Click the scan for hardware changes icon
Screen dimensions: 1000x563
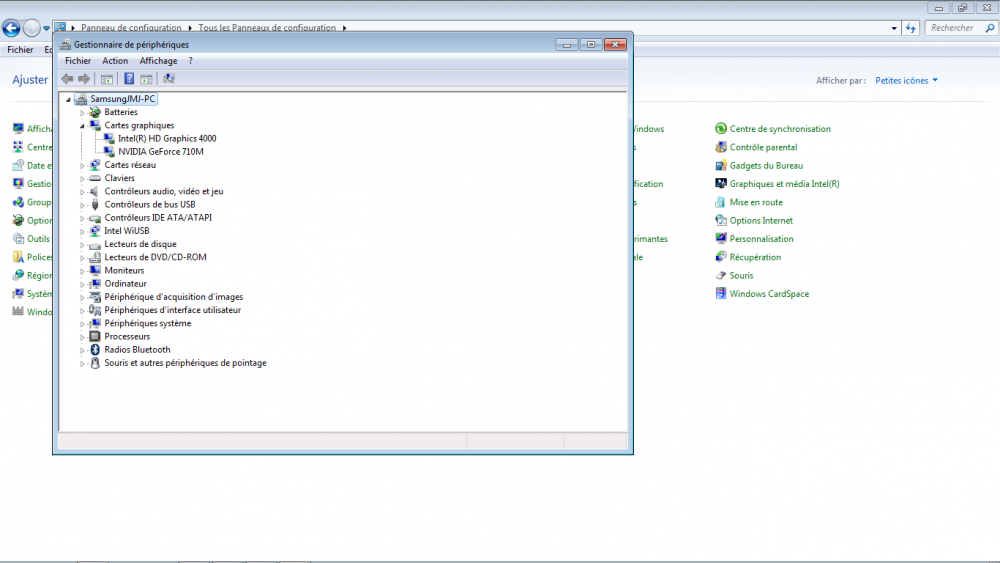pos(169,79)
